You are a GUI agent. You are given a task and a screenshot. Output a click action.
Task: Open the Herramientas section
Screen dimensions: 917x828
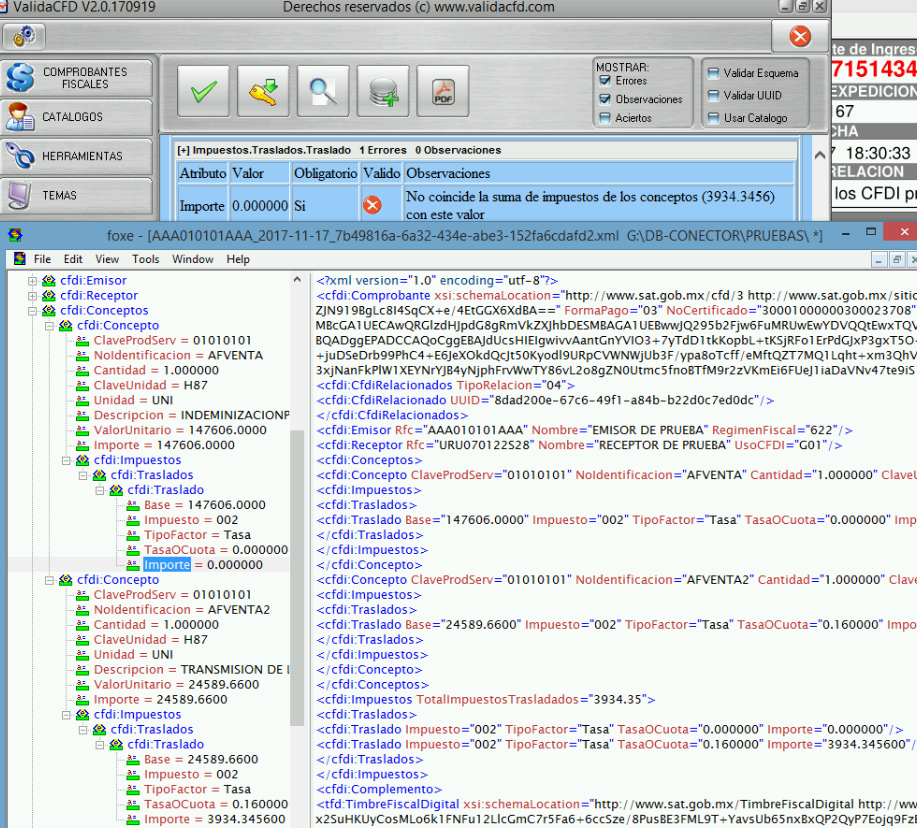click(77, 156)
